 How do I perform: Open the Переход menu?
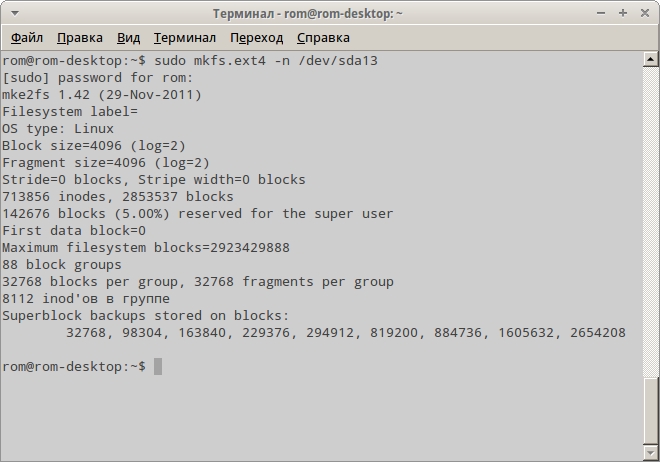pyautogui.click(x=257, y=38)
